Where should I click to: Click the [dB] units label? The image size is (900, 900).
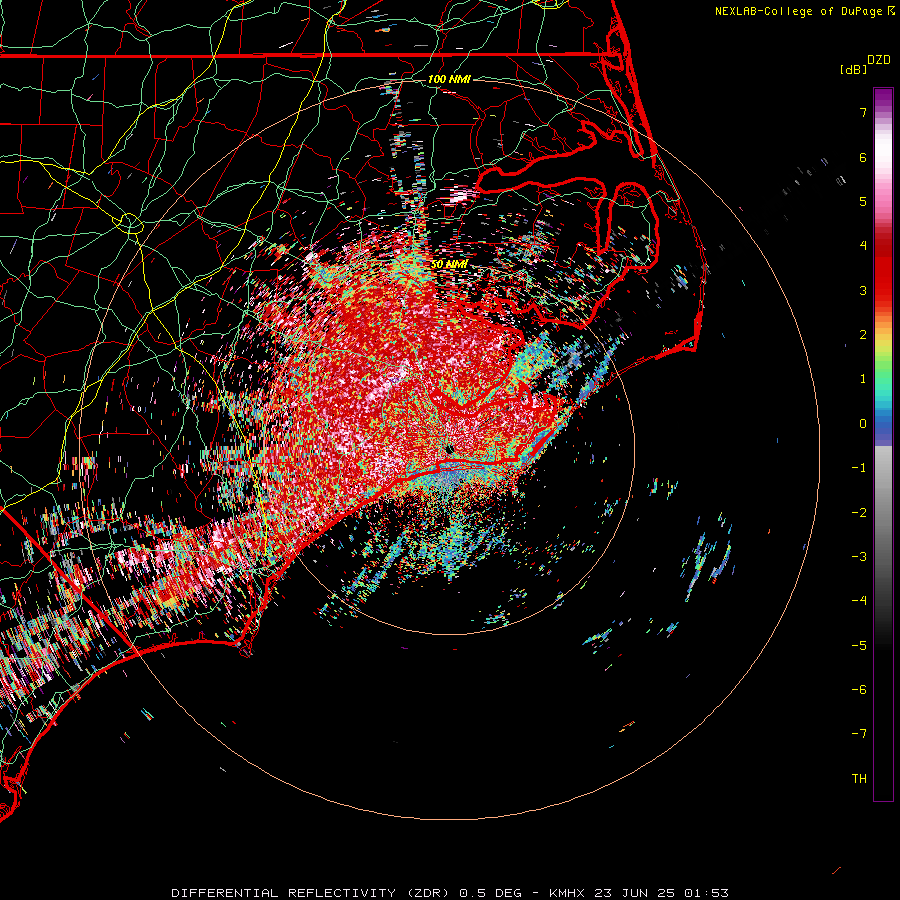click(853, 69)
